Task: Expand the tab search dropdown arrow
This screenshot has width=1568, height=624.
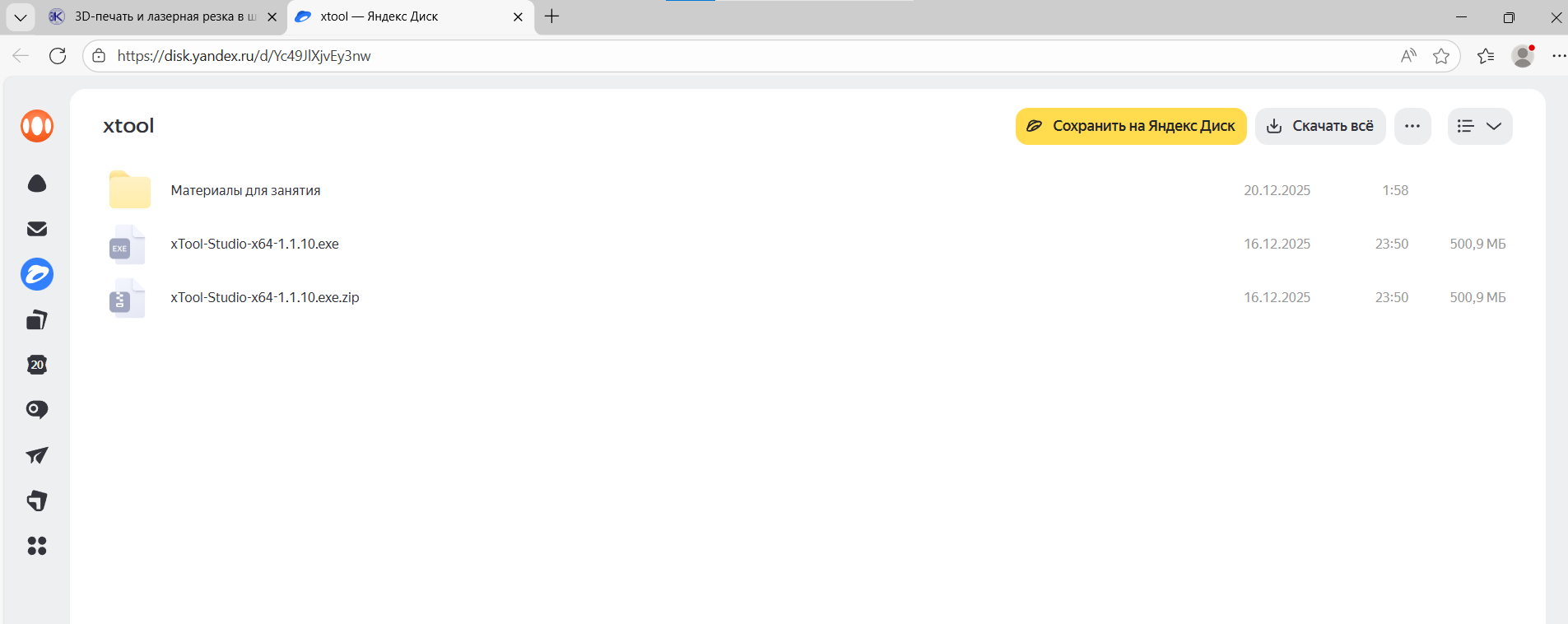Action: click(21, 16)
